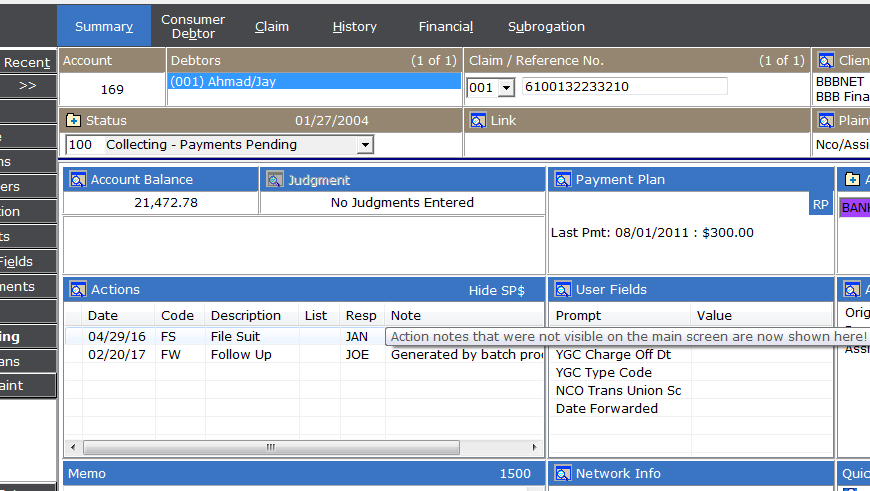This screenshot has width=870, height=491.
Task: Open the Status dropdown showing Collecting
Action: [365, 145]
